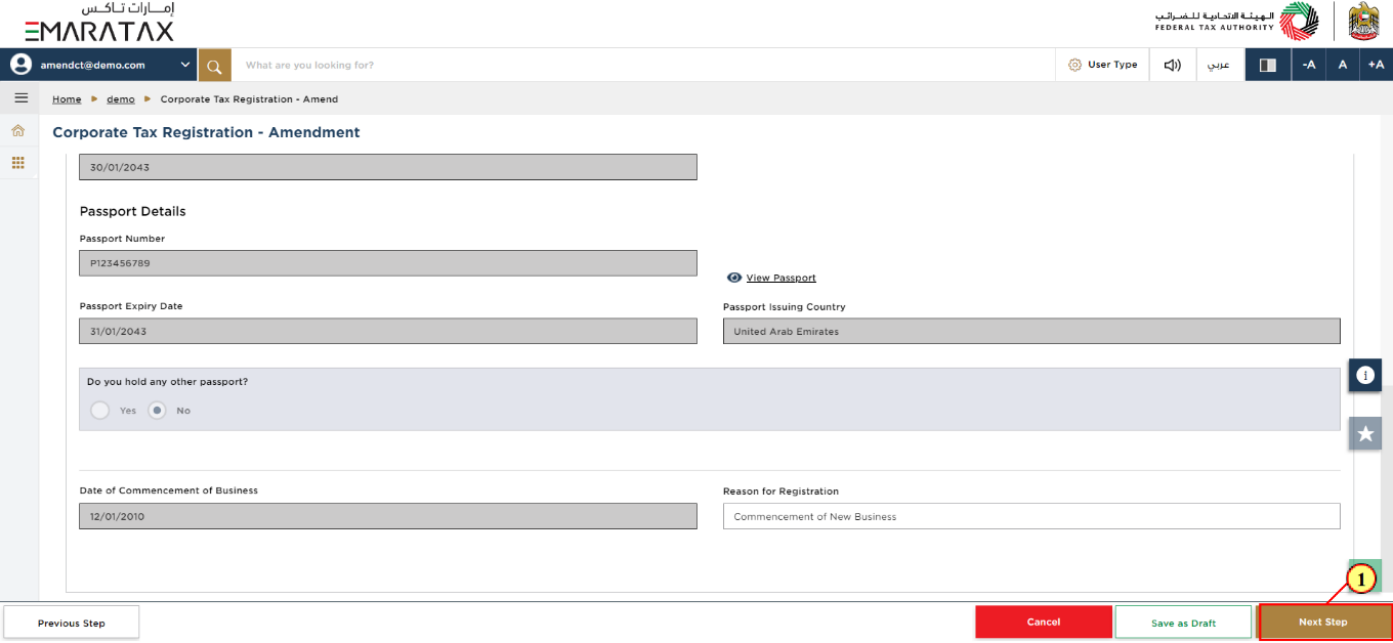This screenshot has height=643, width=1393.
Task: Click the red Cancel button
Action: tap(1043, 622)
